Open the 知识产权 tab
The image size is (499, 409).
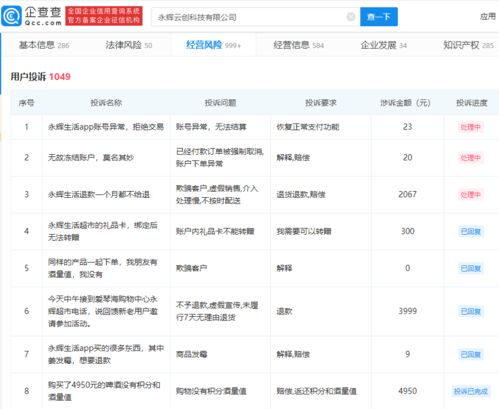pyautogui.click(x=468, y=45)
